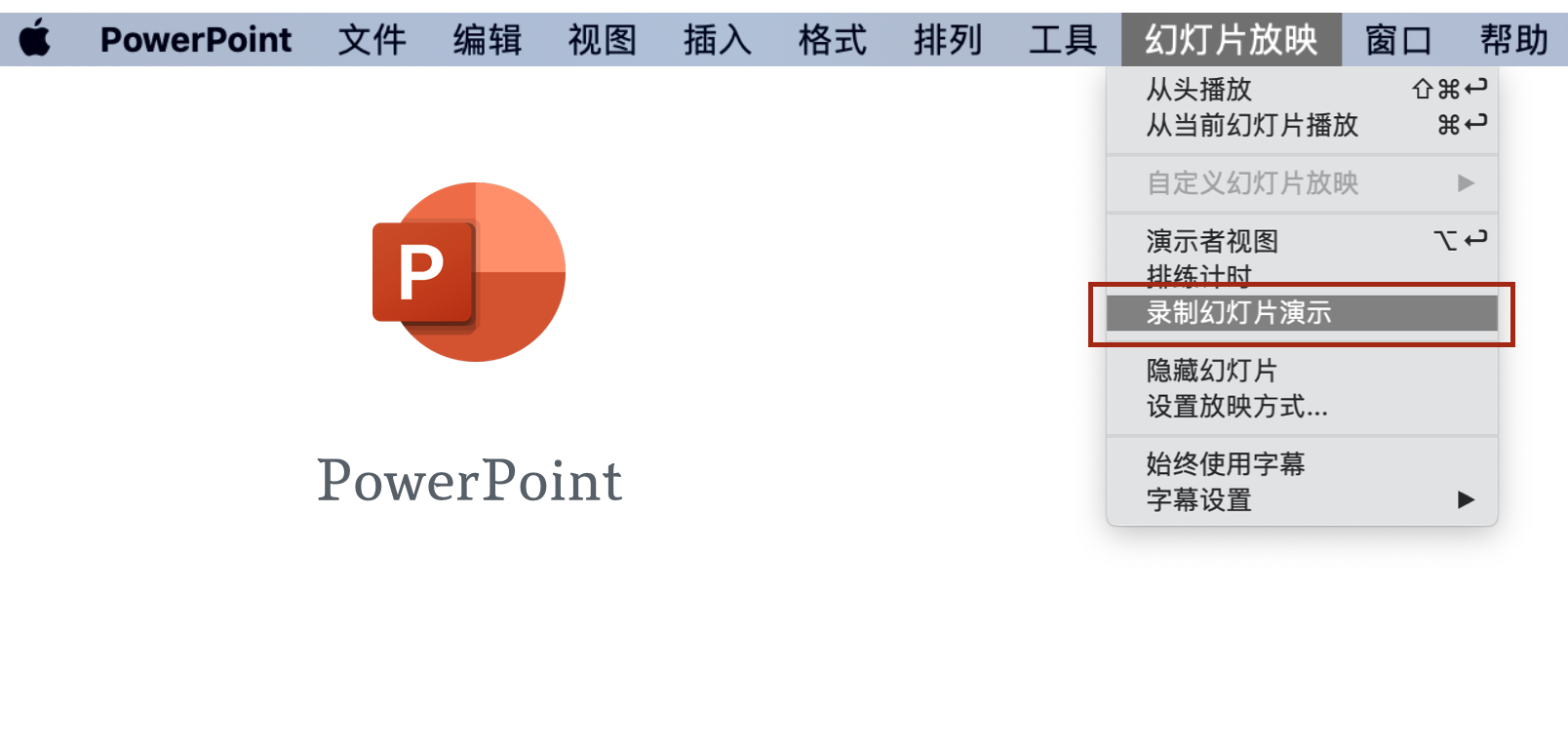This screenshot has width=1568, height=751.
Task: Open the 工具 menu
Action: pos(1063,40)
